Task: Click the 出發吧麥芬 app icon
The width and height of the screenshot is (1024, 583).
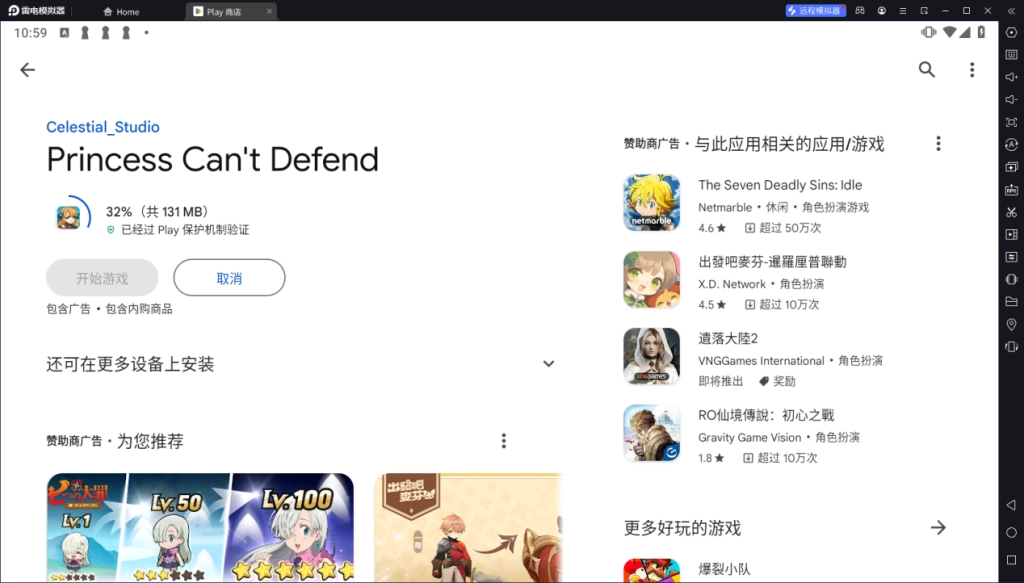Action: (652, 279)
